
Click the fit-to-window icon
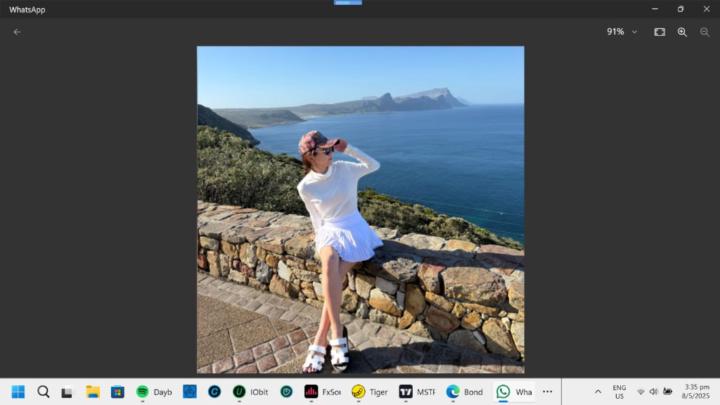[660, 32]
